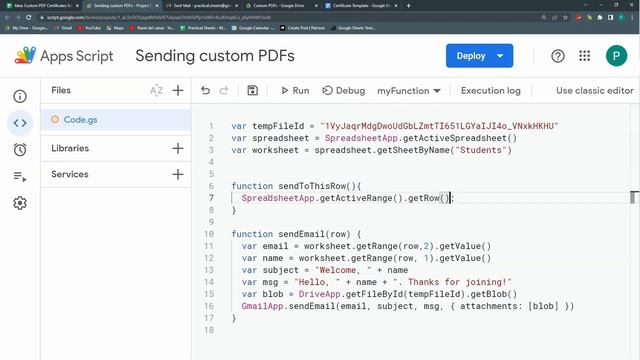Rename project title Sending custom PDFs
The width and height of the screenshot is (640, 360).
[x=215, y=56]
